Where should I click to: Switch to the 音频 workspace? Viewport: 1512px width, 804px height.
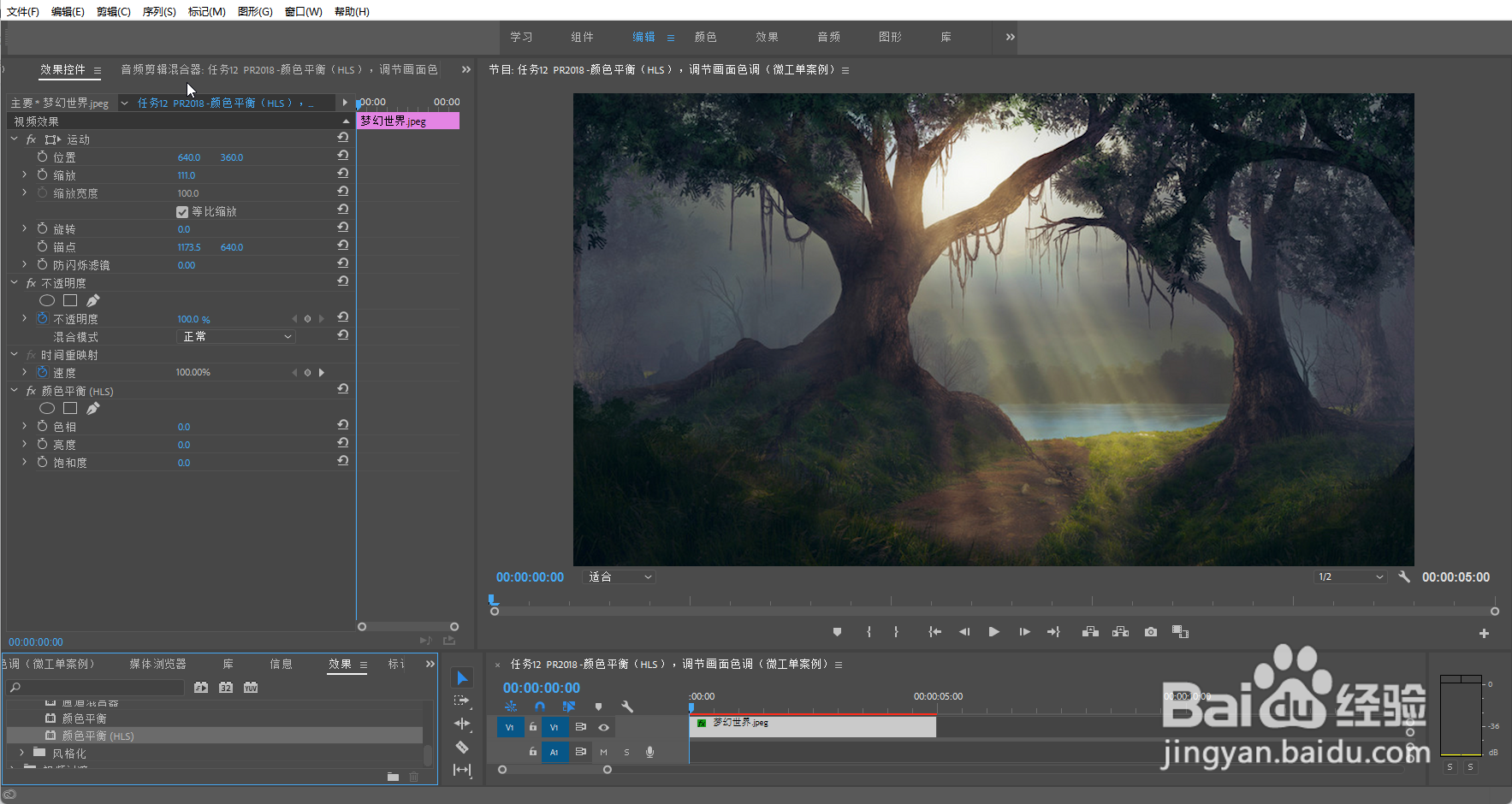click(x=828, y=37)
